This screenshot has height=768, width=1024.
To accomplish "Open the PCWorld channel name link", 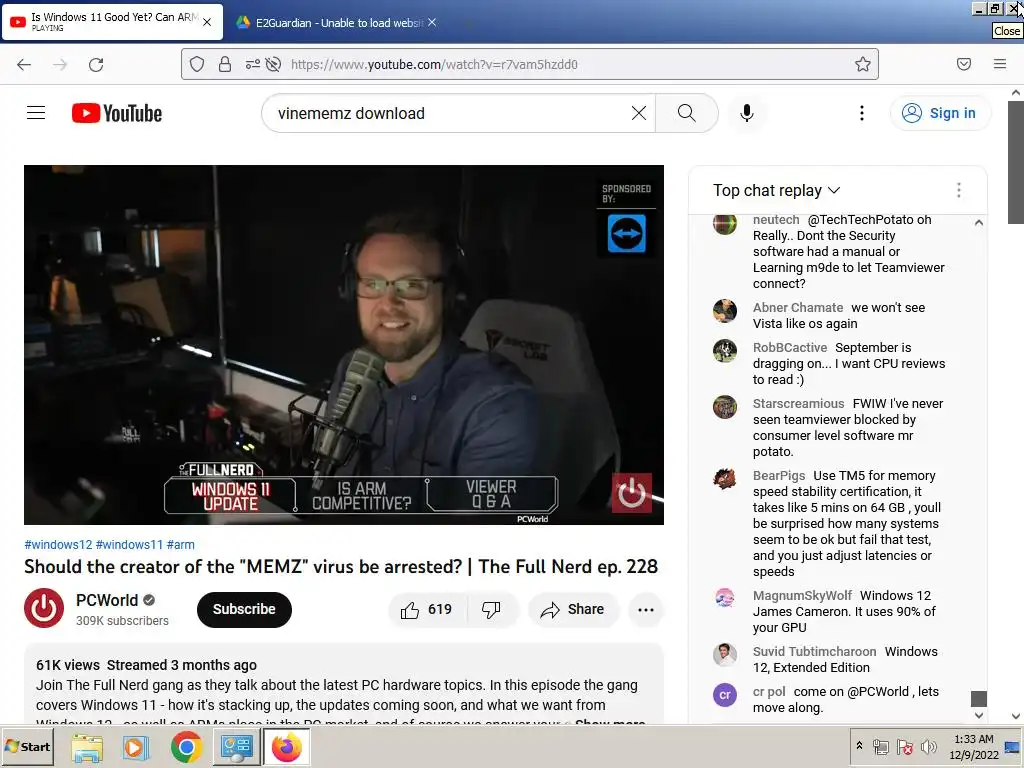I will pyautogui.click(x=106, y=600).
